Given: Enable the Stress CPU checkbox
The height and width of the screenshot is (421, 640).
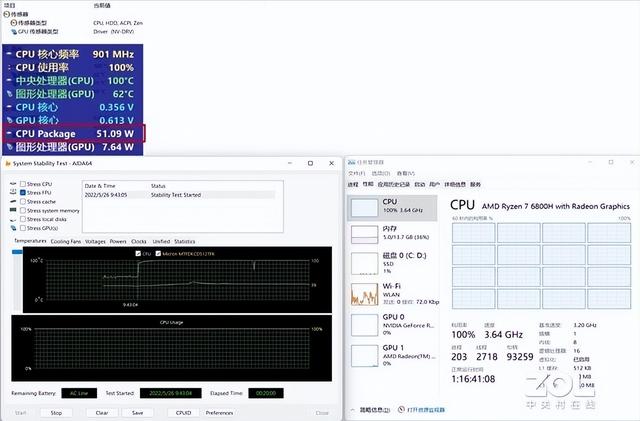Looking at the screenshot, I should click(x=24, y=184).
